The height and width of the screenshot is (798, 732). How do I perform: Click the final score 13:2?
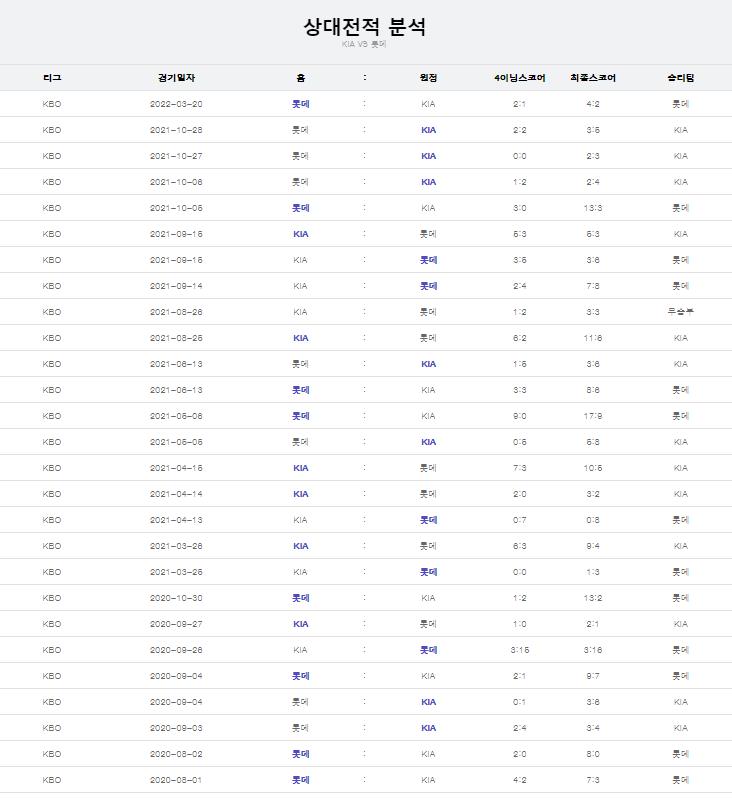point(593,598)
